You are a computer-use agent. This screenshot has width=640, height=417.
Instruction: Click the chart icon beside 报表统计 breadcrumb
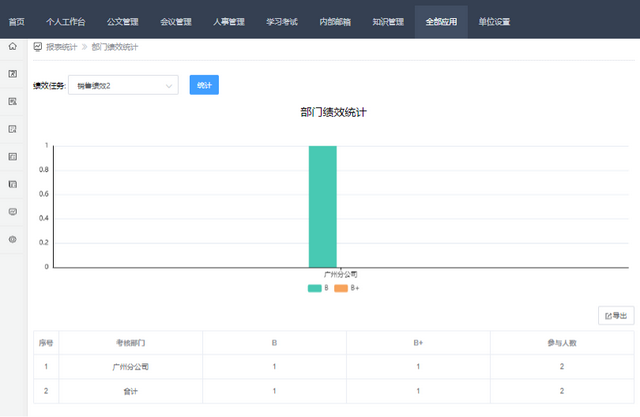(37, 47)
